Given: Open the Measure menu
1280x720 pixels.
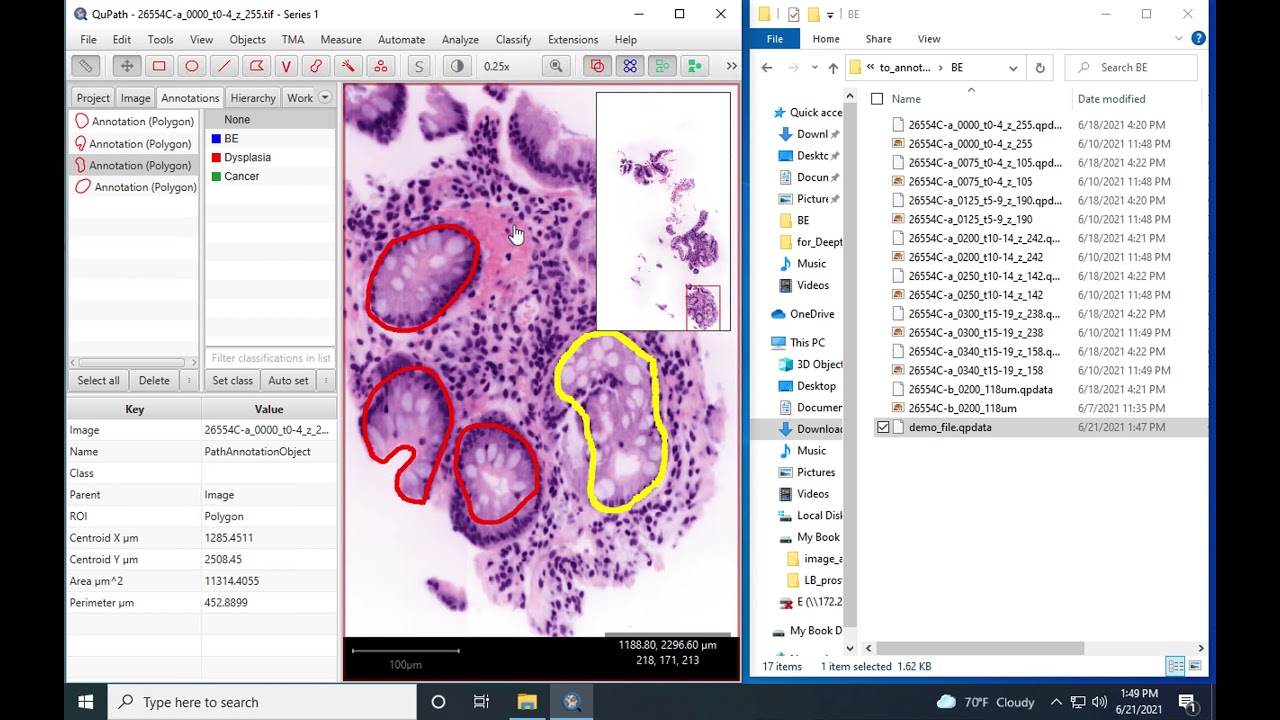Looking at the screenshot, I should tap(341, 40).
